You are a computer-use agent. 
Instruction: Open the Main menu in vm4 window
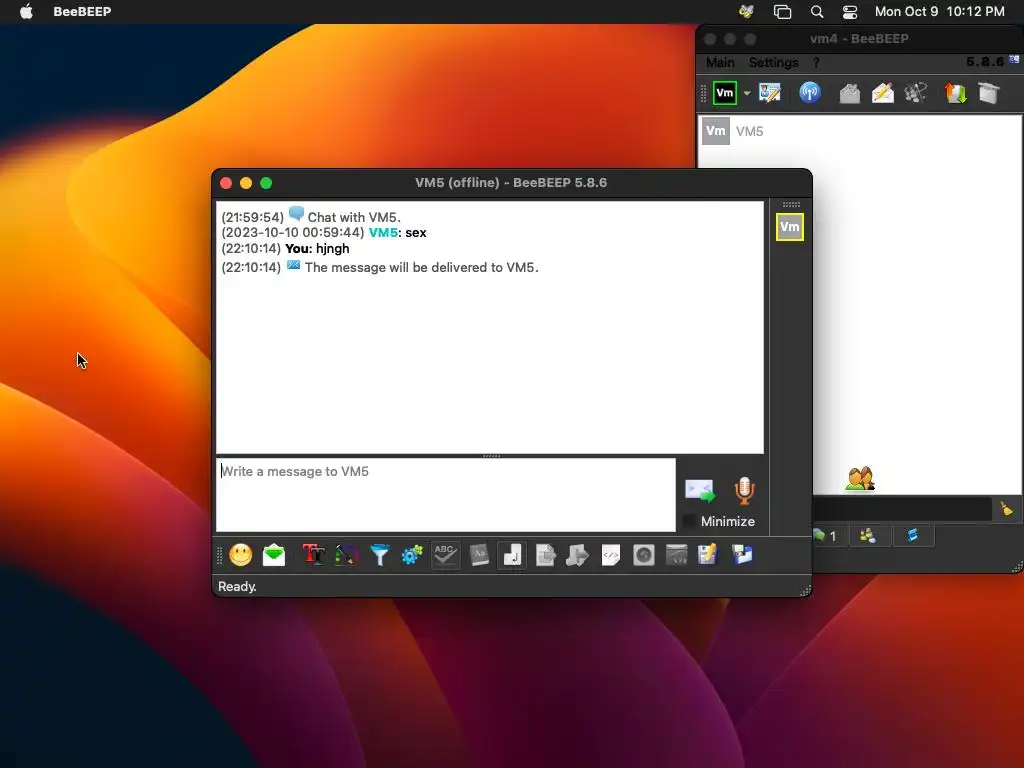[x=720, y=63]
